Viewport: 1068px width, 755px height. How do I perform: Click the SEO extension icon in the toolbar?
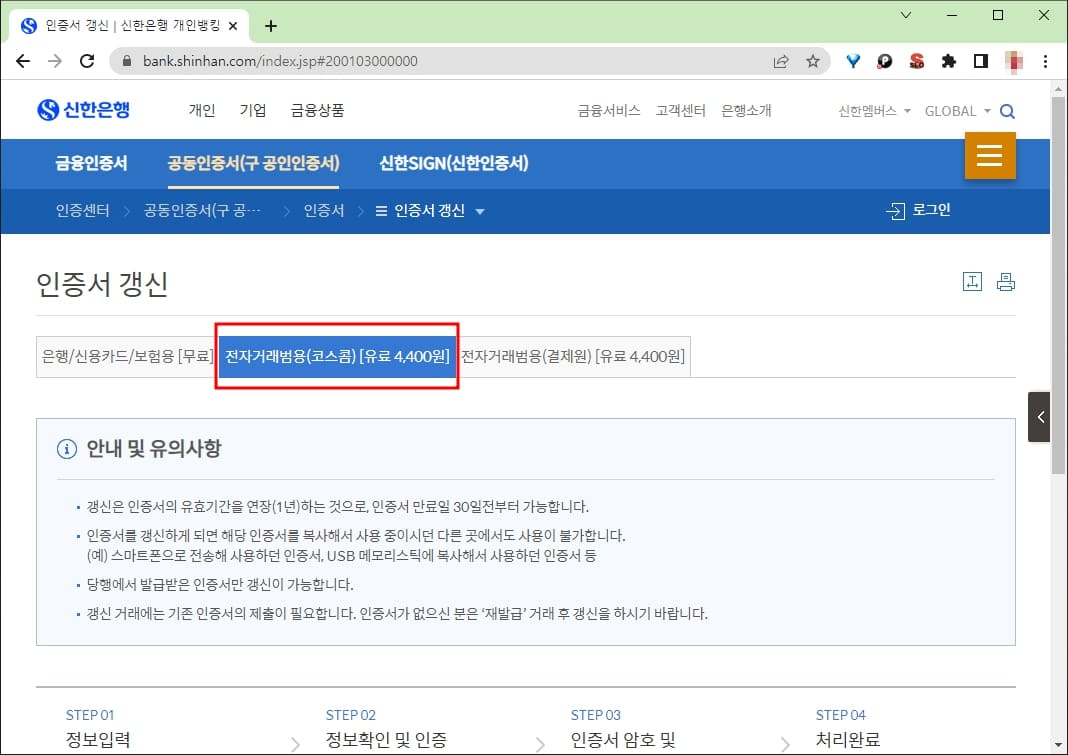pos(917,61)
